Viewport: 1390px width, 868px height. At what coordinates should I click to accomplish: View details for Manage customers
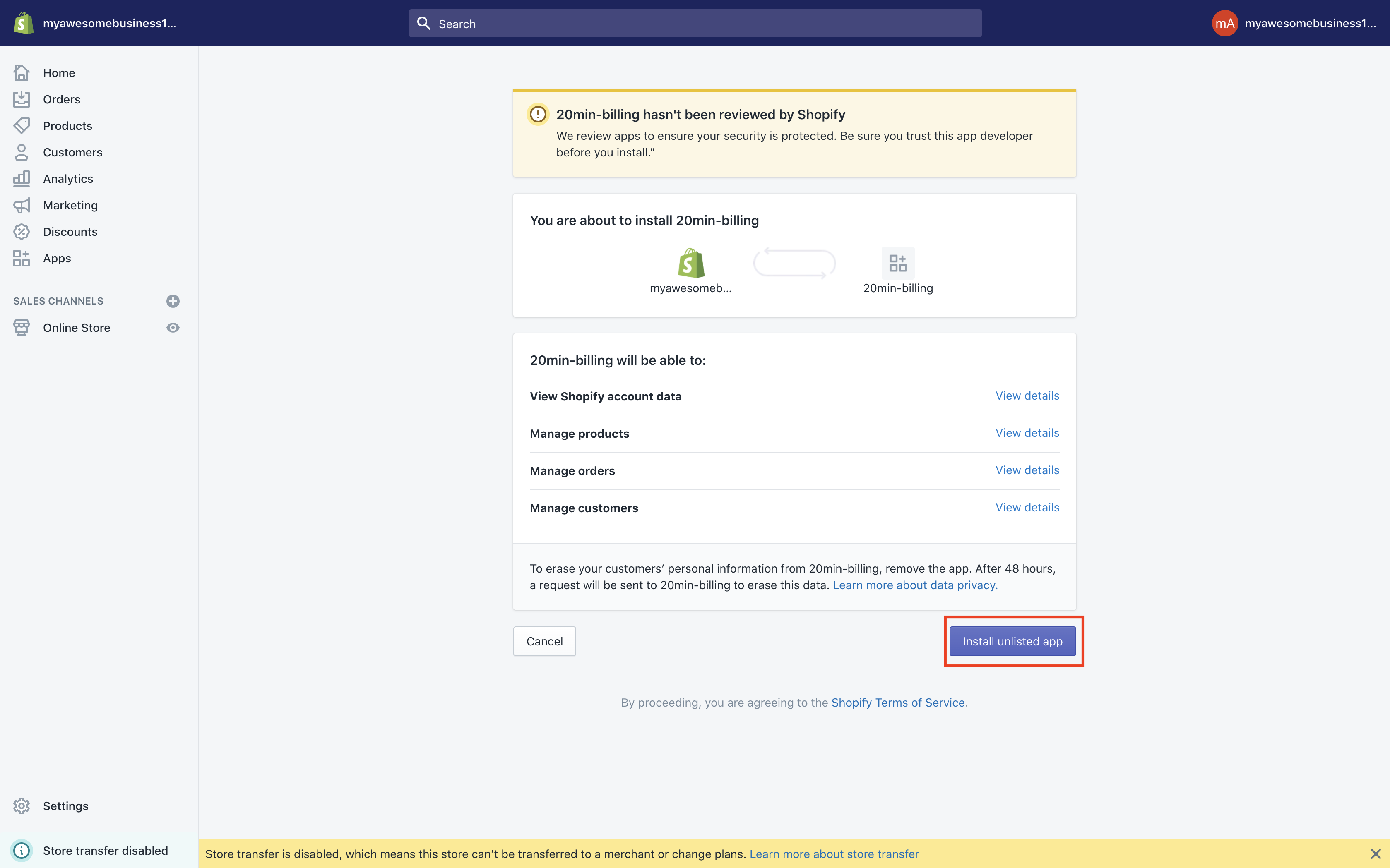1027,508
